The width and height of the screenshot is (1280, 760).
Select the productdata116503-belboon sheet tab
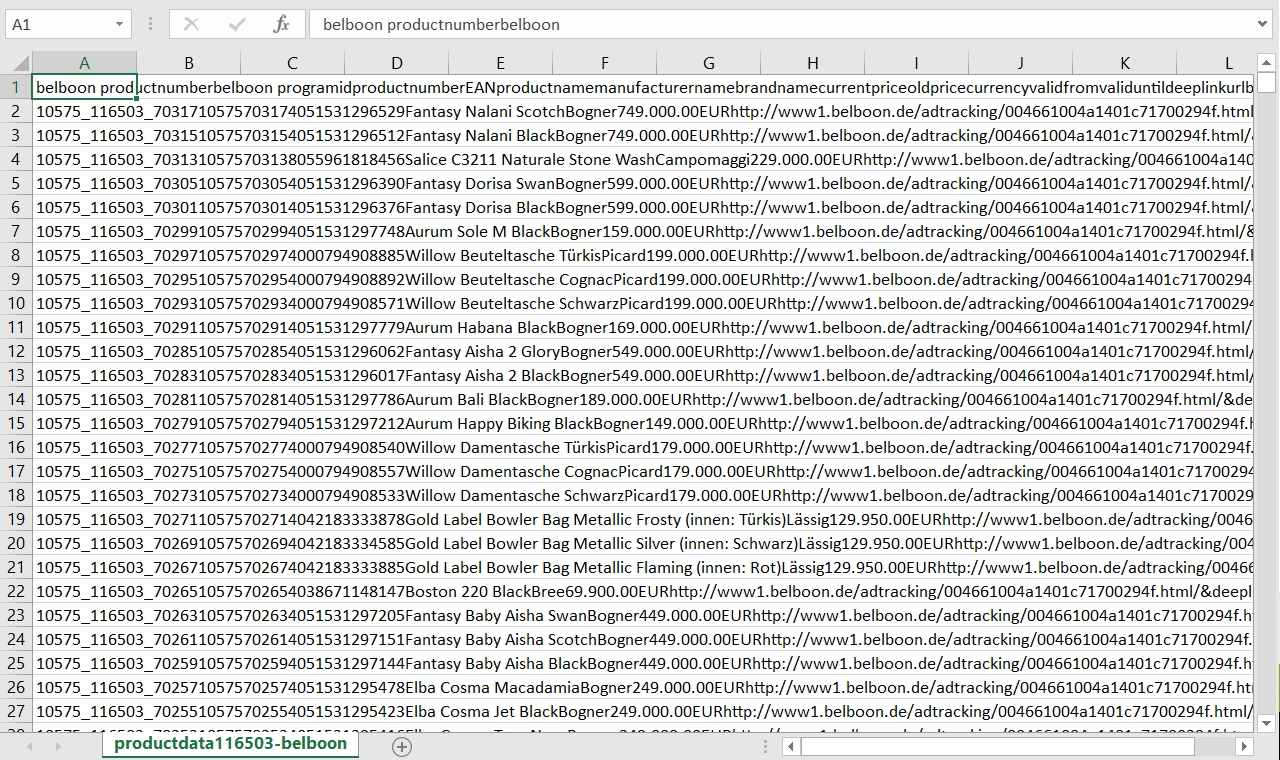pos(231,745)
